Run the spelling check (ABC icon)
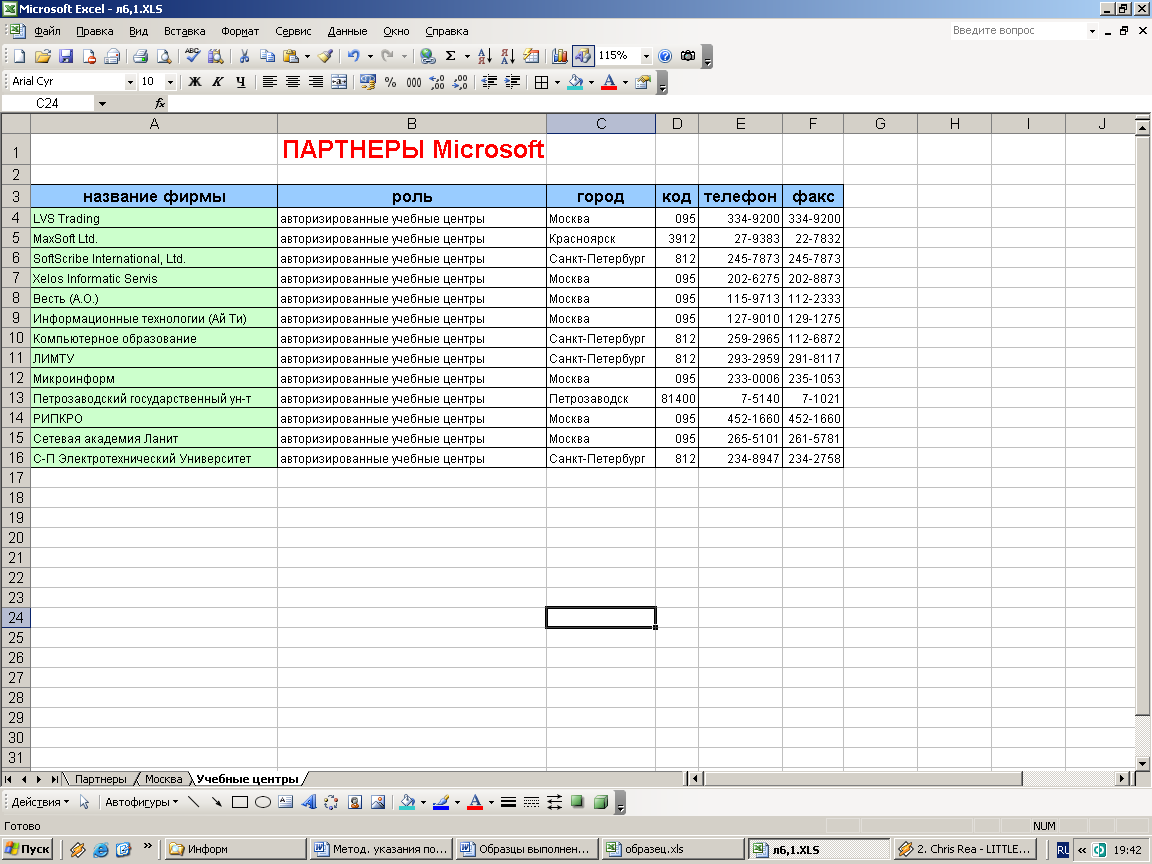This screenshot has height=864, width=1152. coord(192,56)
